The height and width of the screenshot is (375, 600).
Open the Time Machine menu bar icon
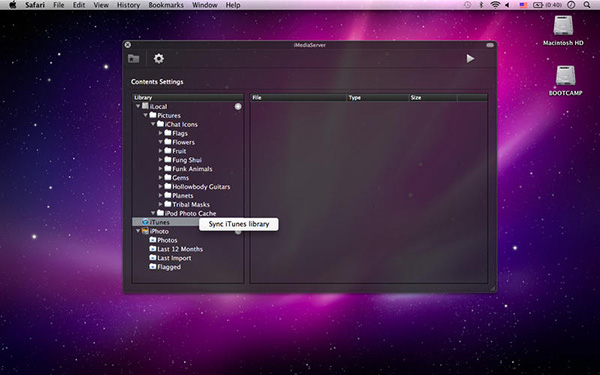467,5
